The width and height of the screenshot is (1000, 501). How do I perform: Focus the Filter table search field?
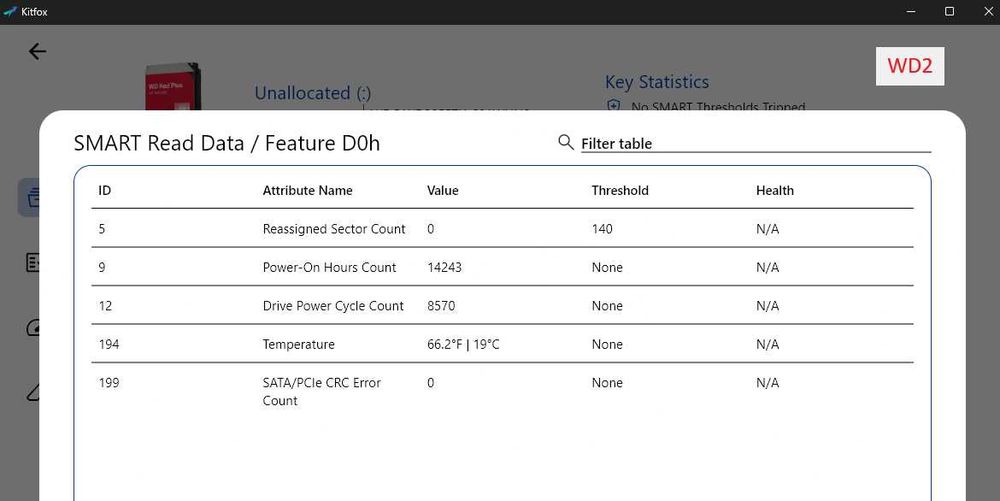point(756,143)
